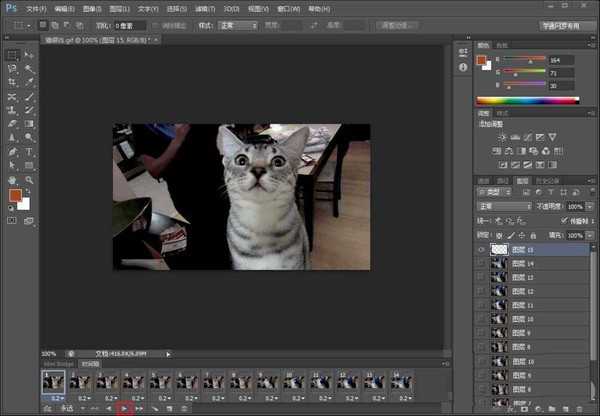Select the Horizontal Type tool
Screen dimensions: 600x416
(x=29, y=152)
